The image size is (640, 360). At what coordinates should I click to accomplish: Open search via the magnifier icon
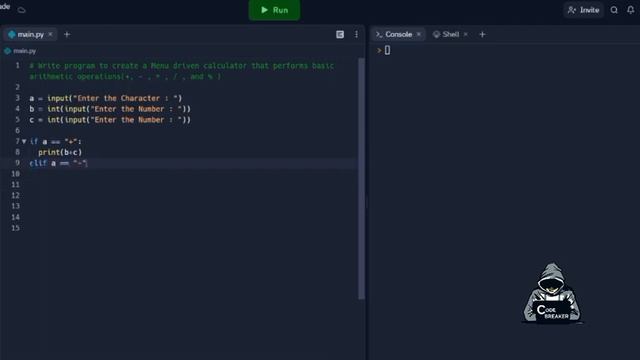[x=614, y=10]
